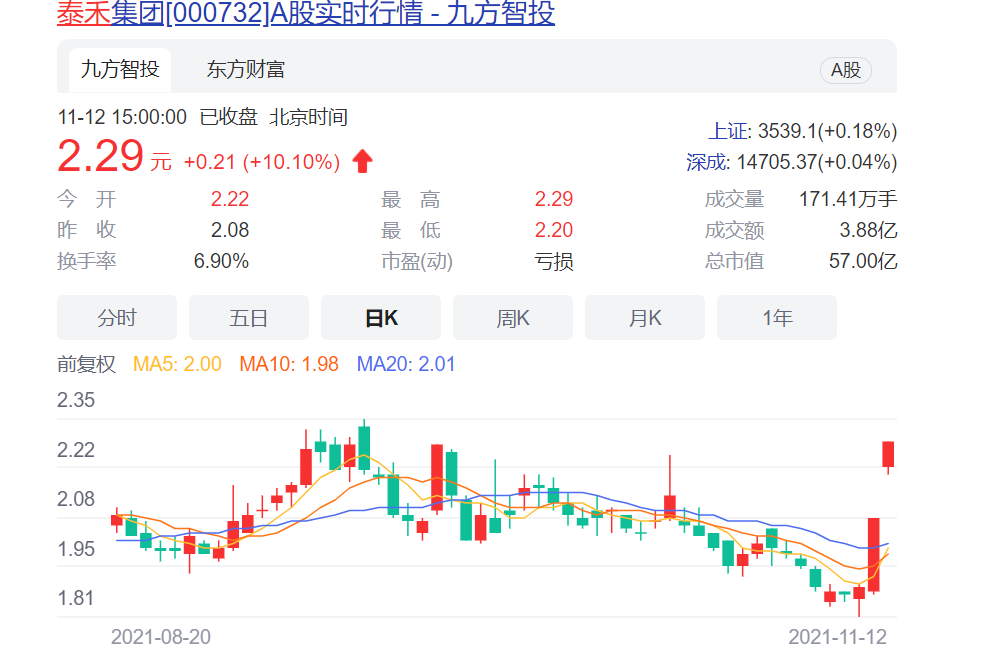Click the 1.81 price axis label
The image size is (989, 650).
pos(76,598)
